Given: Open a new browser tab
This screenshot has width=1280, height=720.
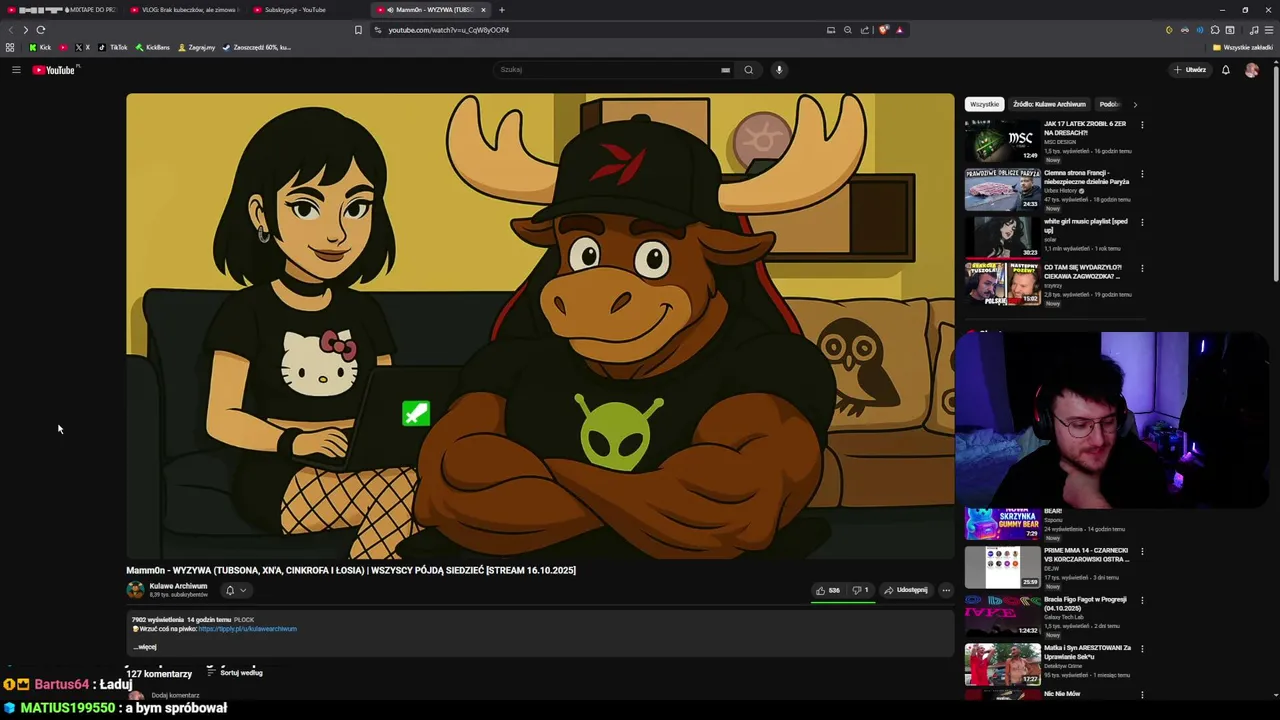Looking at the screenshot, I should click(502, 10).
